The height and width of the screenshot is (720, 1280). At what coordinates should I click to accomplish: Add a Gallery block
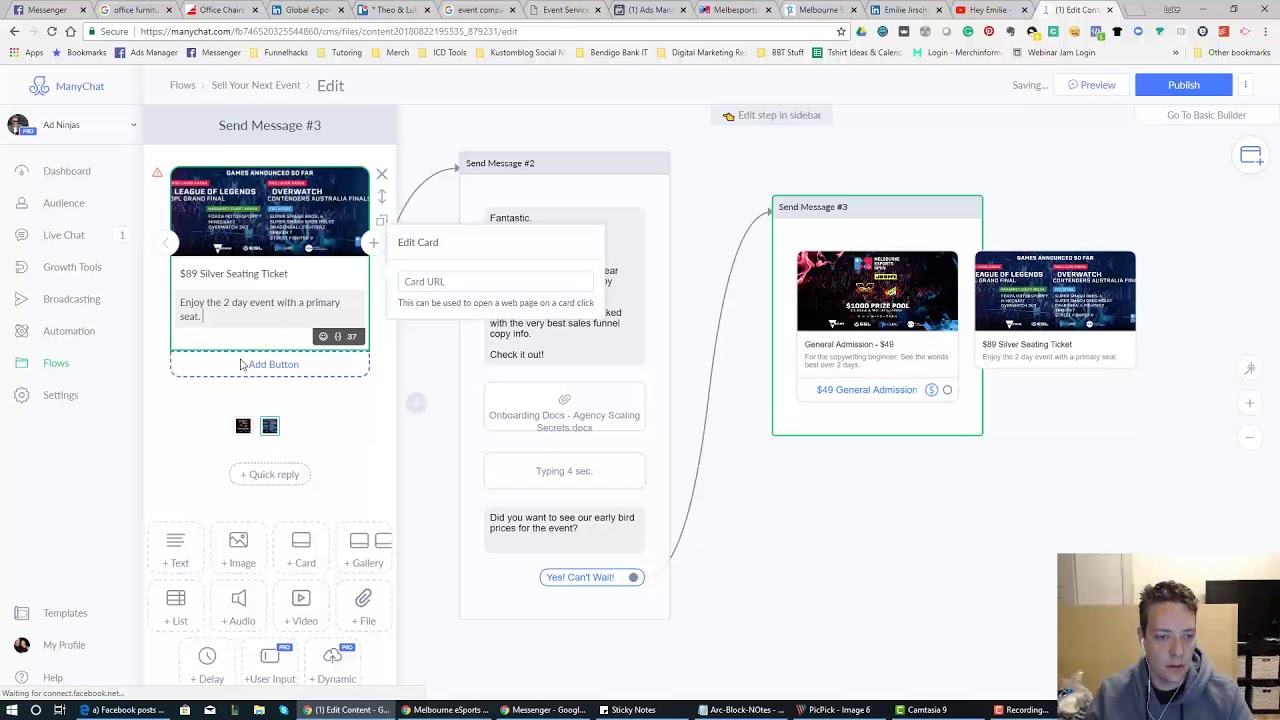(x=365, y=550)
